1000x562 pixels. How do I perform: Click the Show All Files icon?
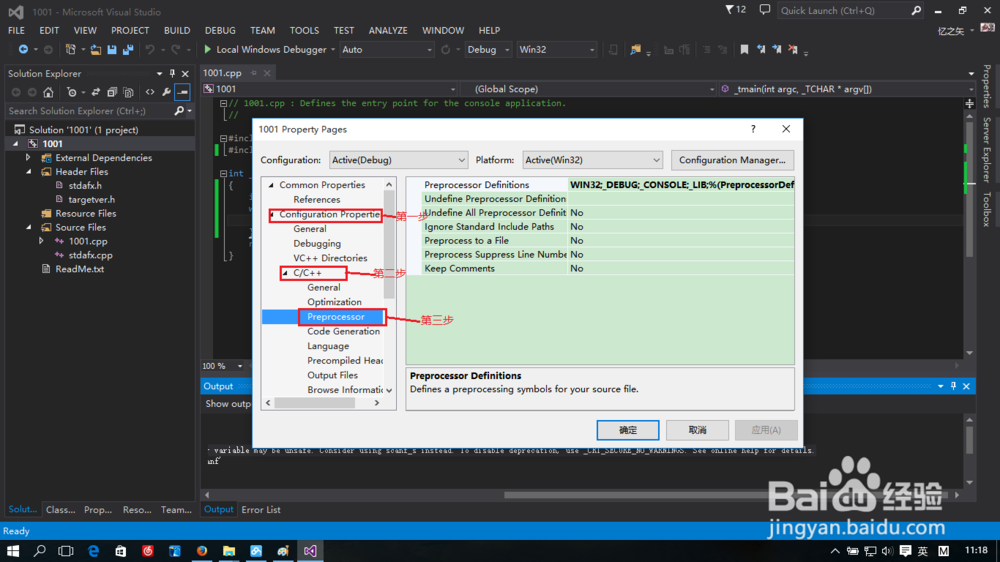pos(128,92)
